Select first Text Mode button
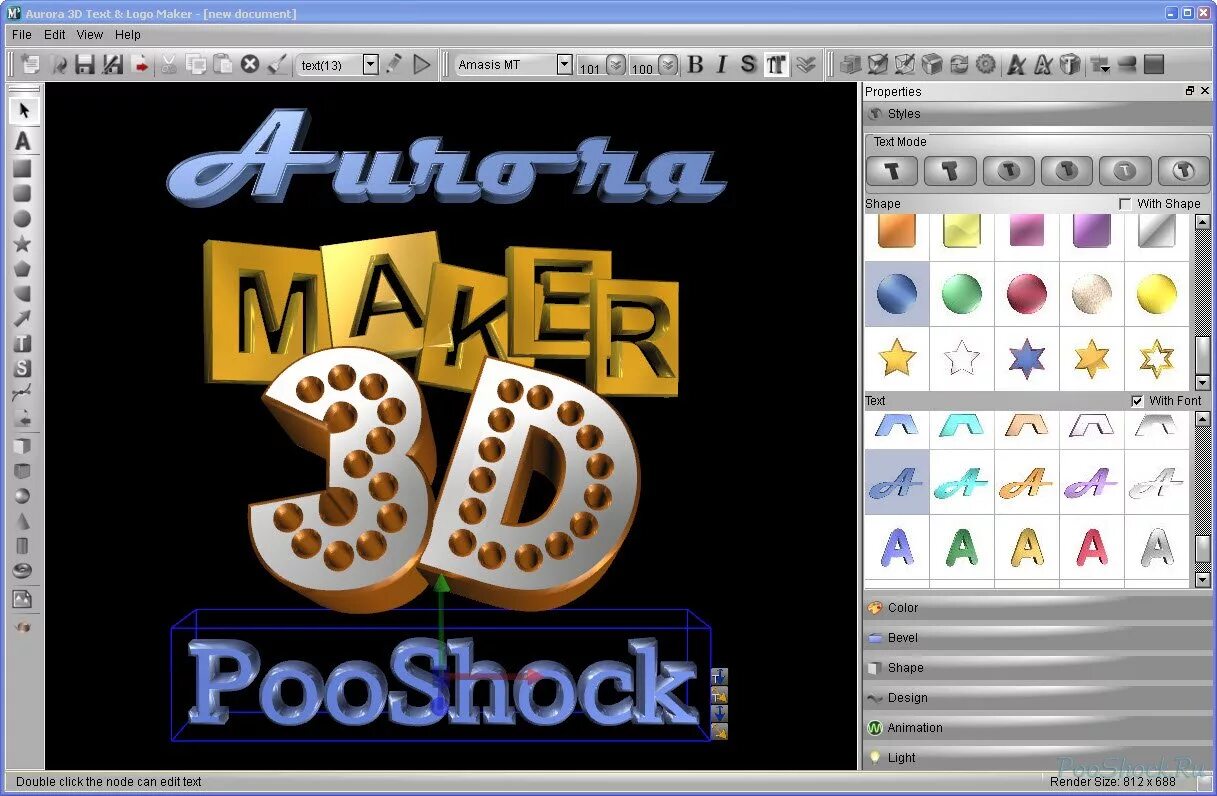1217x796 pixels. [892, 171]
